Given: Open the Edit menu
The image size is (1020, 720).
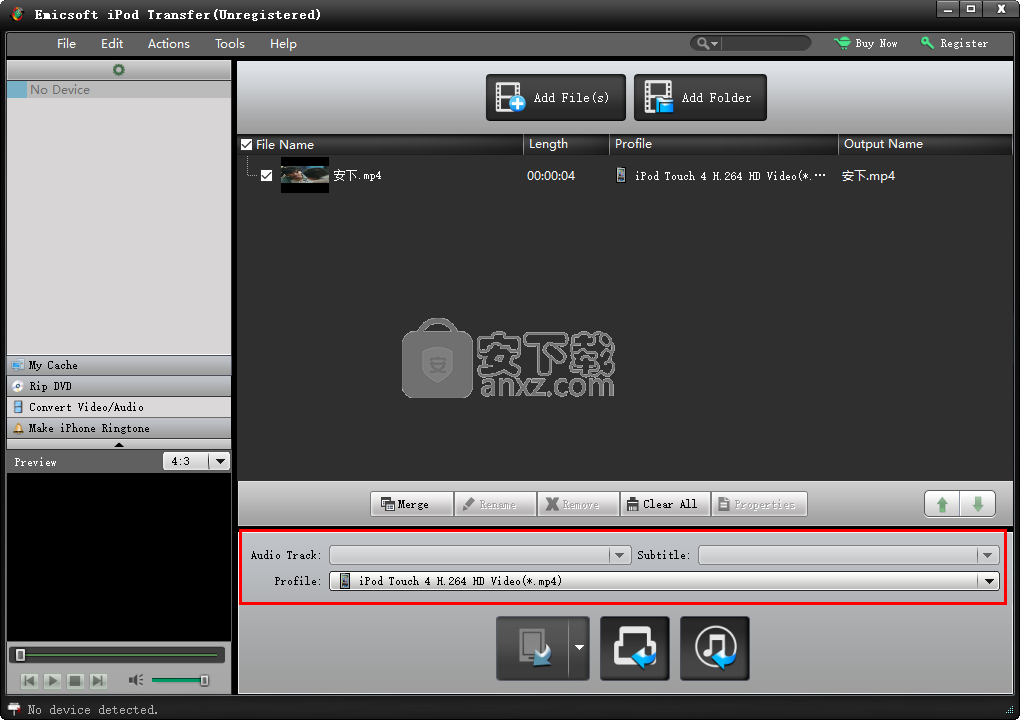Looking at the screenshot, I should [112, 44].
